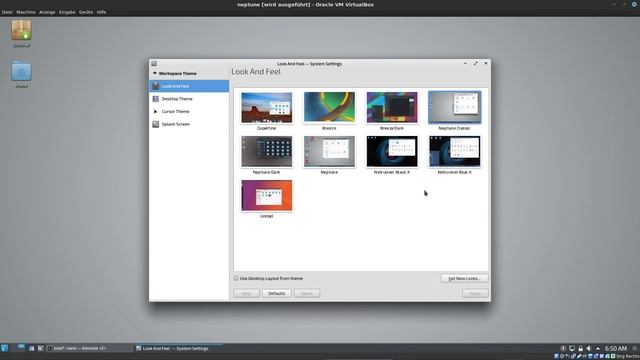The height and width of the screenshot is (360, 640).
Task: Open the application launcher in taskbar
Action: click(4, 348)
